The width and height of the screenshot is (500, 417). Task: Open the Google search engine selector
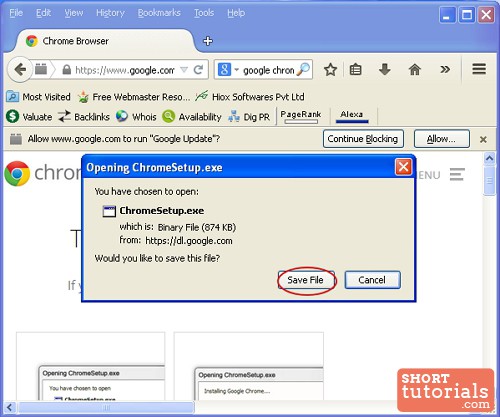(228, 70)
